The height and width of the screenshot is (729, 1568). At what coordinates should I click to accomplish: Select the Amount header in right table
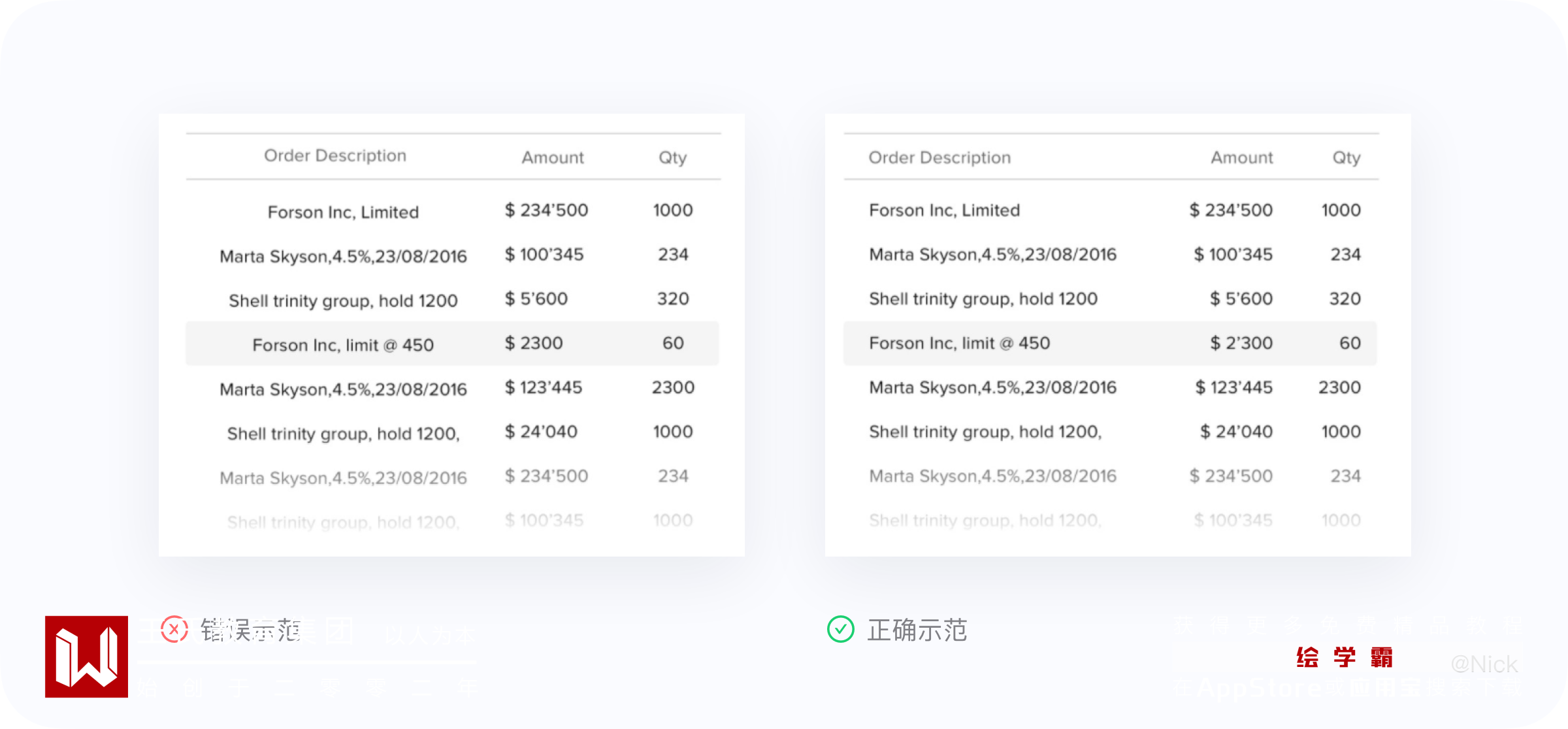click(1241, 157)
